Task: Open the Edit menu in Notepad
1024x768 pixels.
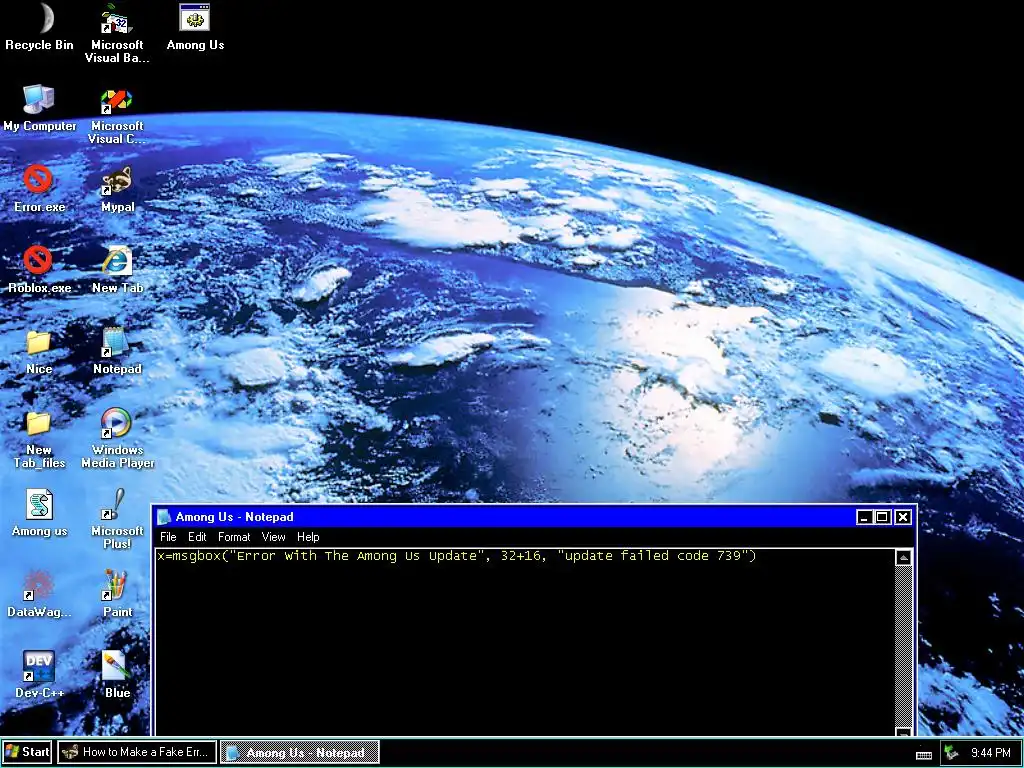Action: [x=197, y=537]
